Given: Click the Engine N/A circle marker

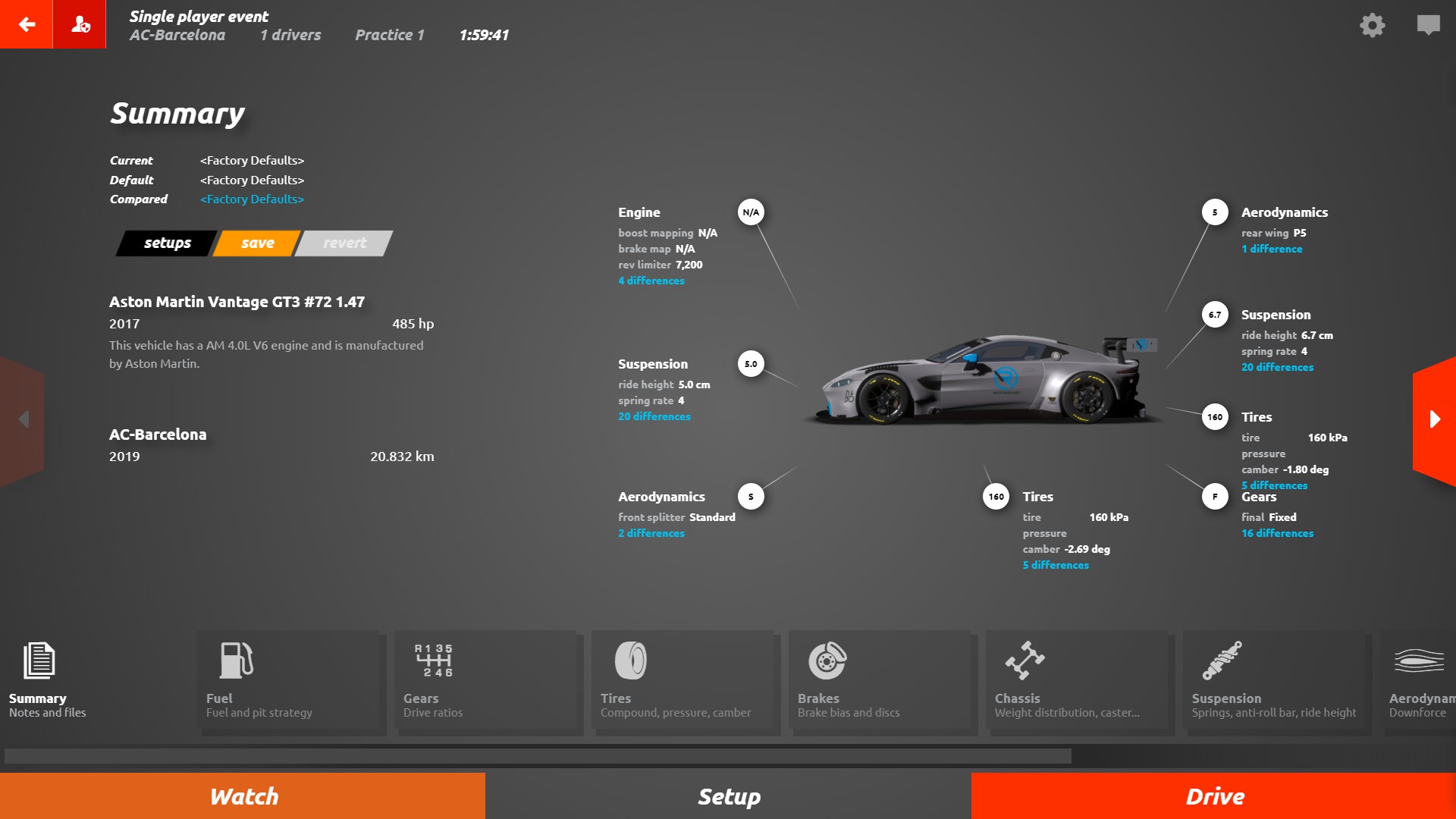Looking at the screenshot, I should coord(751,212).
